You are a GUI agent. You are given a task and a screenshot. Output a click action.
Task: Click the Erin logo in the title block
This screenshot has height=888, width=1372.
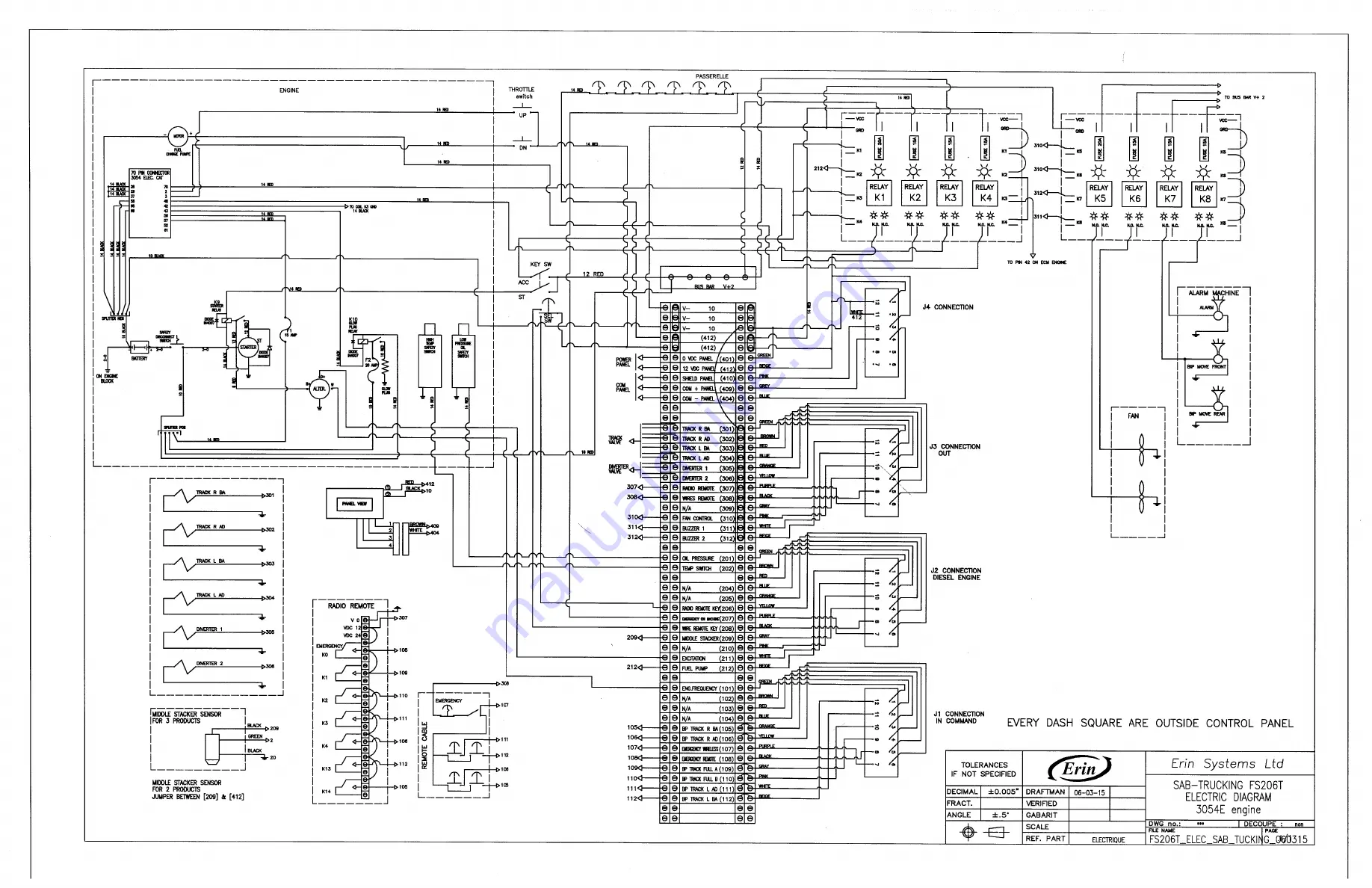[x=1079, y=768]
